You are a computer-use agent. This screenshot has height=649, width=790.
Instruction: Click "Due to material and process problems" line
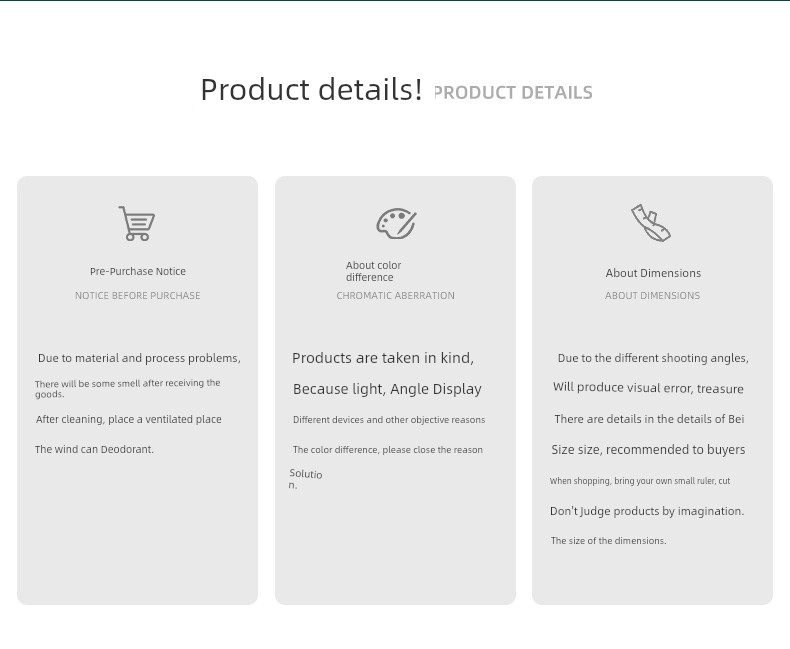(139, 358)
